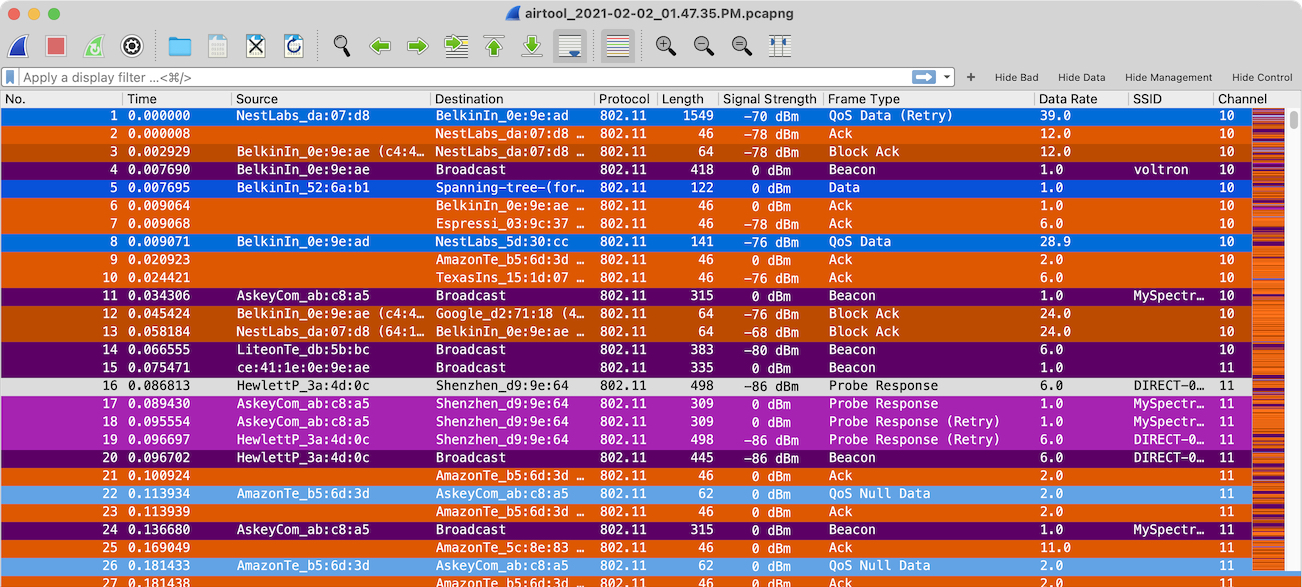
Task: Select the voltron SSID cell in packet 4
Action: [x=1161, y=170]
